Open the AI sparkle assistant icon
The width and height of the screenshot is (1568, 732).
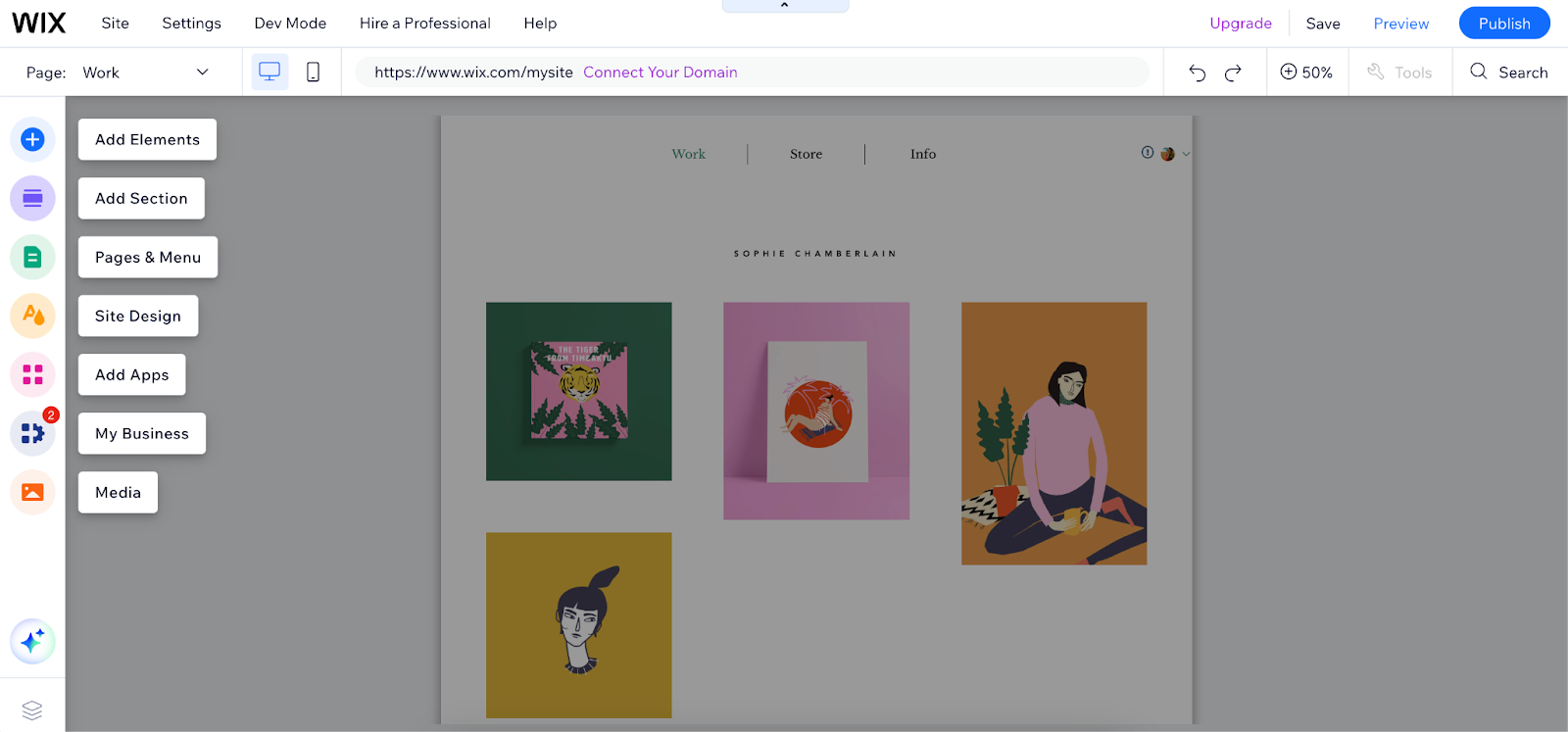point(32,642)
